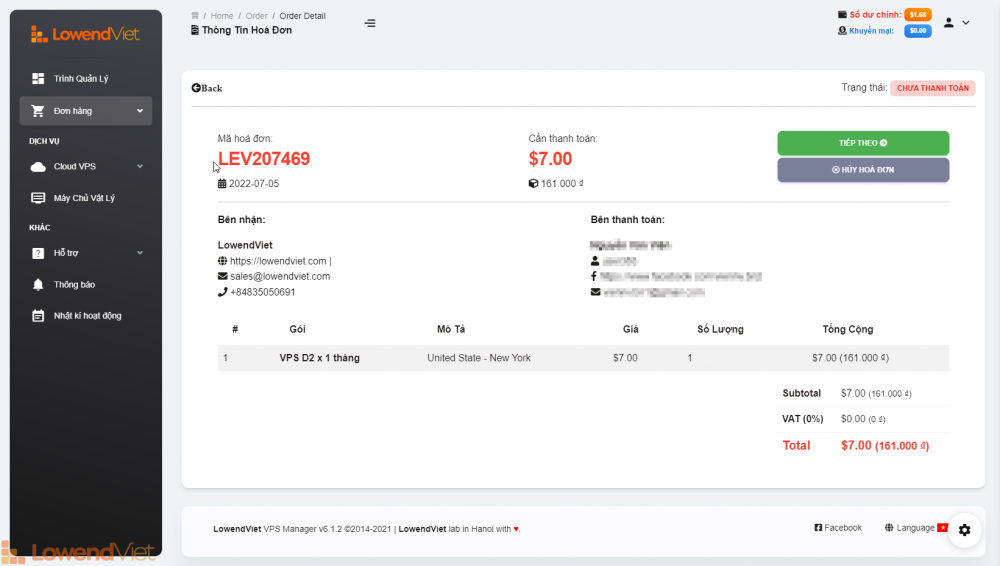Click the $7.00 amount due text
Image resolution: width=1000 pixels, height=566 pixels.
click(550, 159)
